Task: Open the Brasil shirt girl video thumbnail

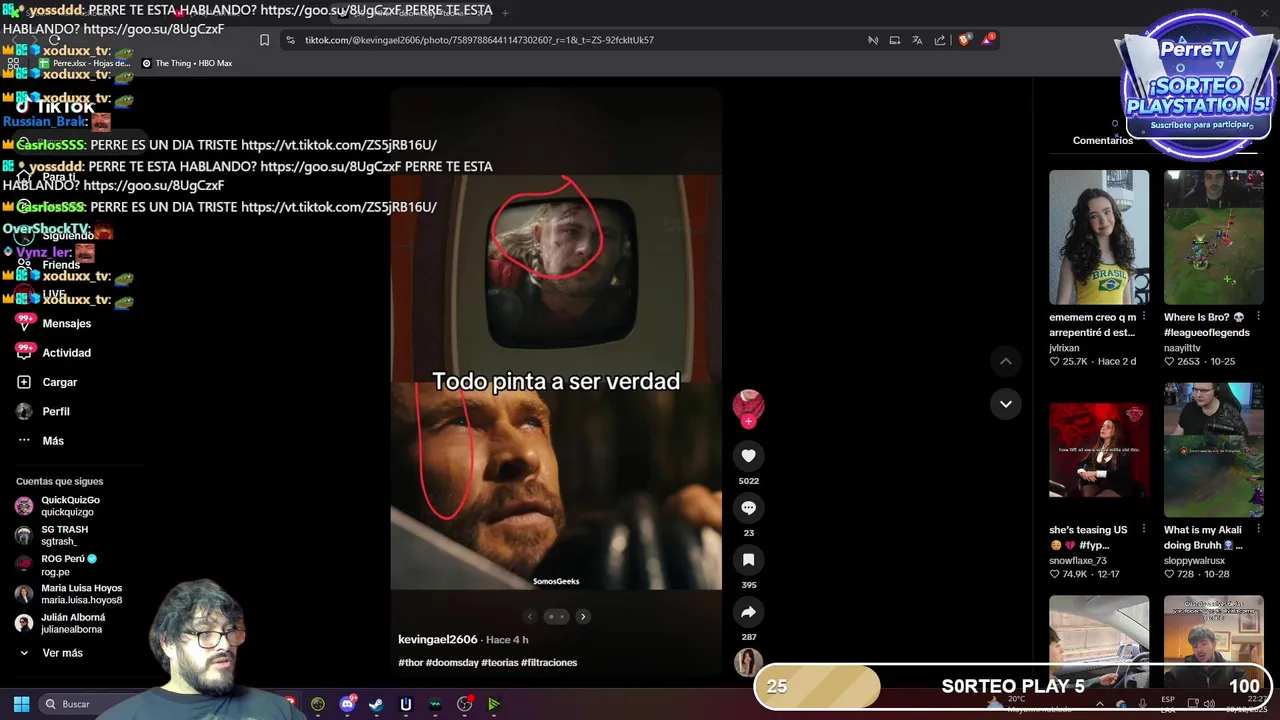Action: (1099, 237)
